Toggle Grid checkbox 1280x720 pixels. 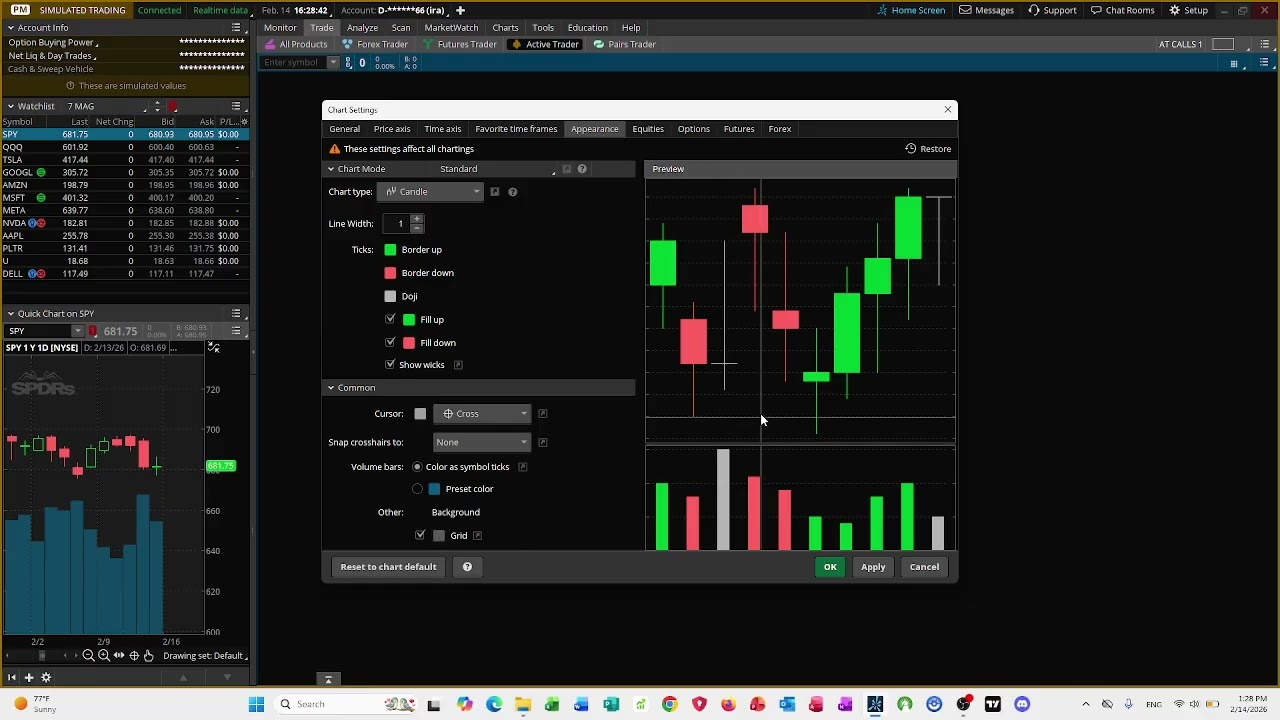coord(420,536)
